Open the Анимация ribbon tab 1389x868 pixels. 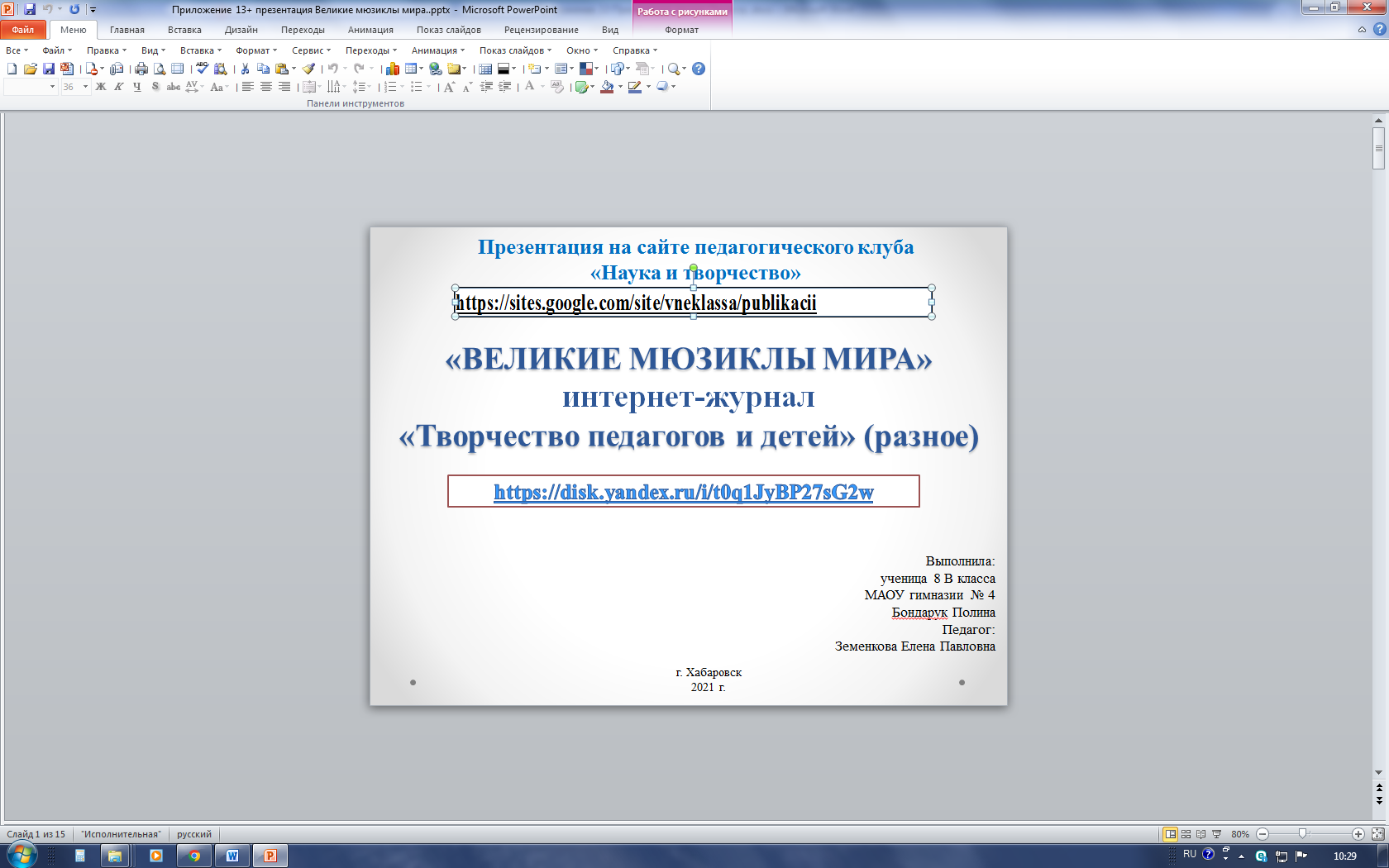tap(370, 30)
